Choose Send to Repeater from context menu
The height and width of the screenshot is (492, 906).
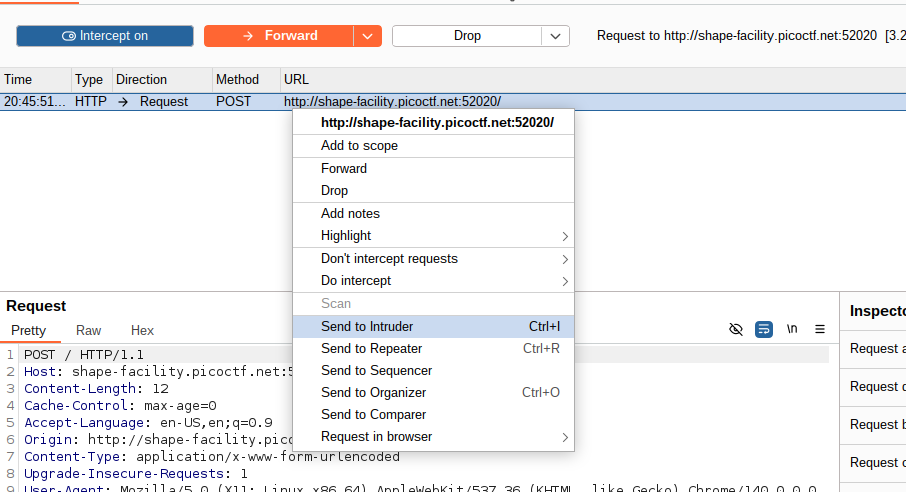371,349
